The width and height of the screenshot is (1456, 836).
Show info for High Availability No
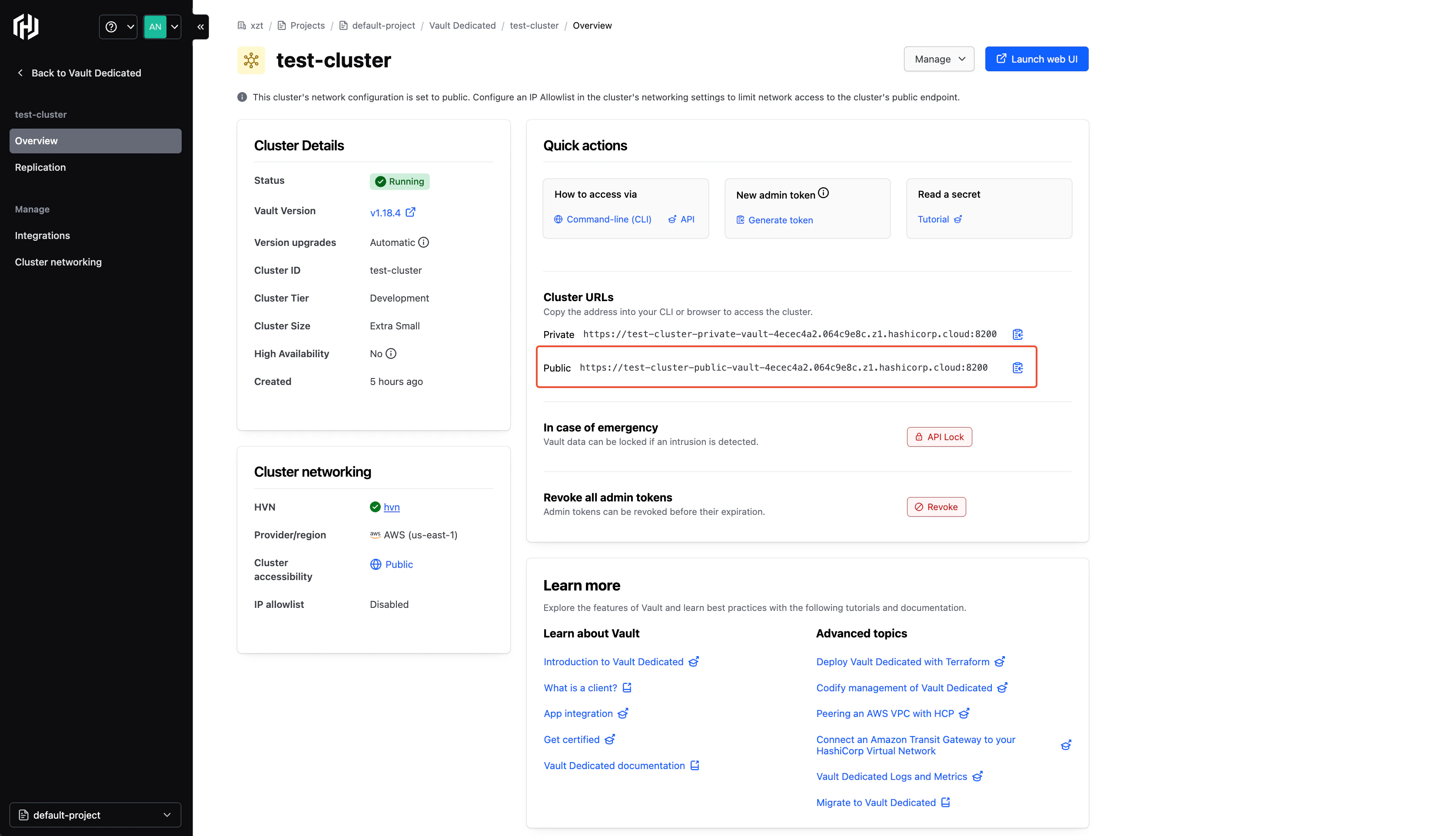click(391, 354)
